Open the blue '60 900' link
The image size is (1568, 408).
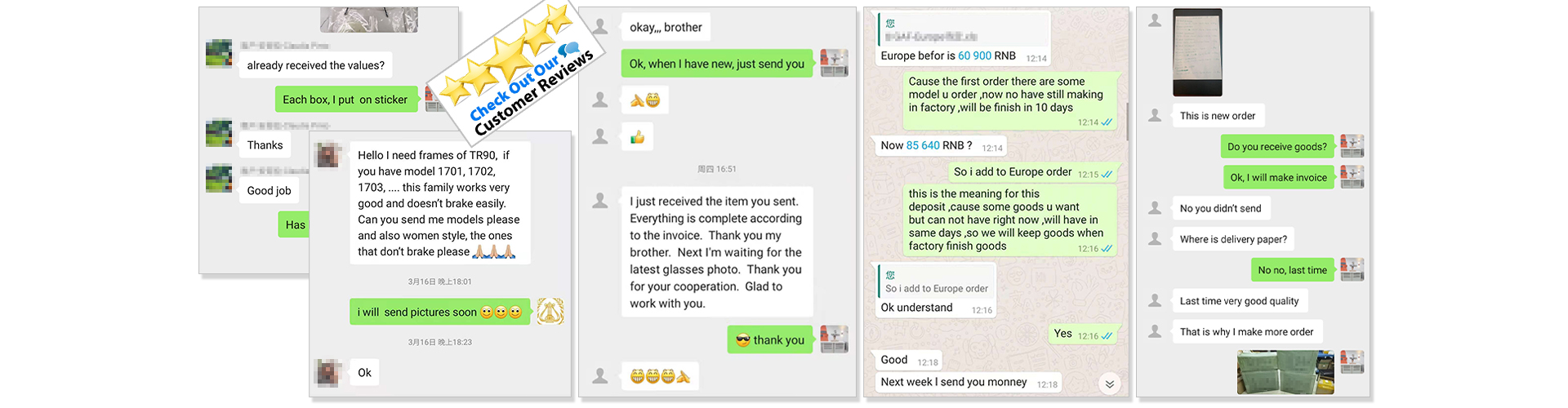click(x=974, y=55)
